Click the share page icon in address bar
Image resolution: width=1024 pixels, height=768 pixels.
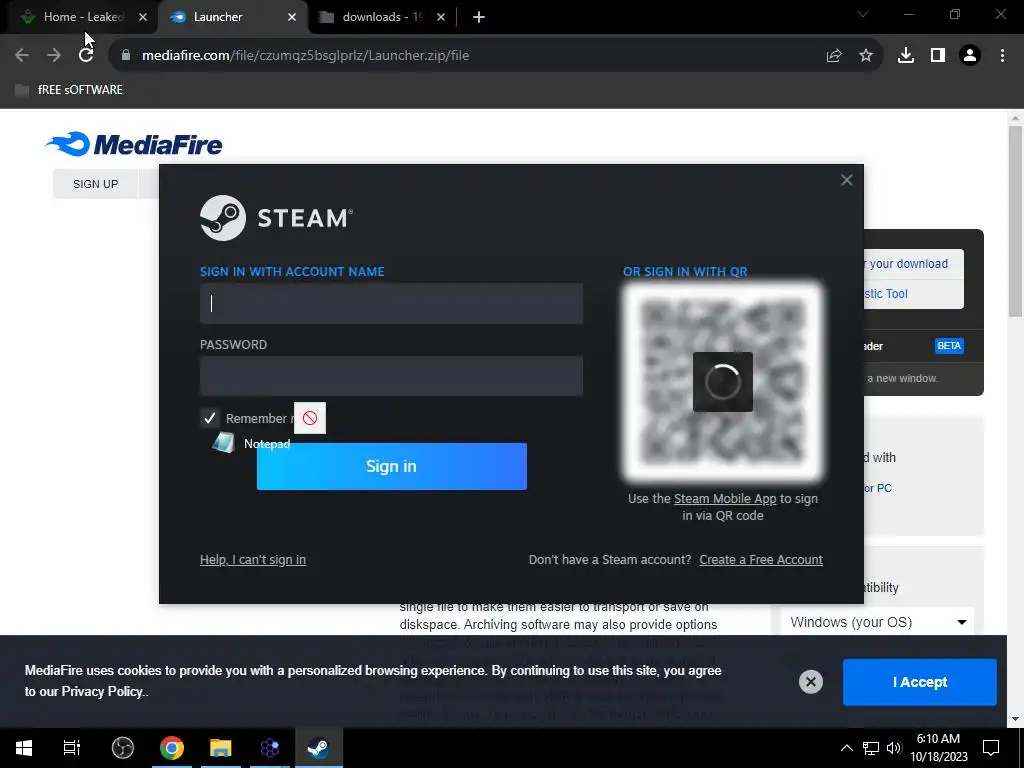tap(834, 56)
